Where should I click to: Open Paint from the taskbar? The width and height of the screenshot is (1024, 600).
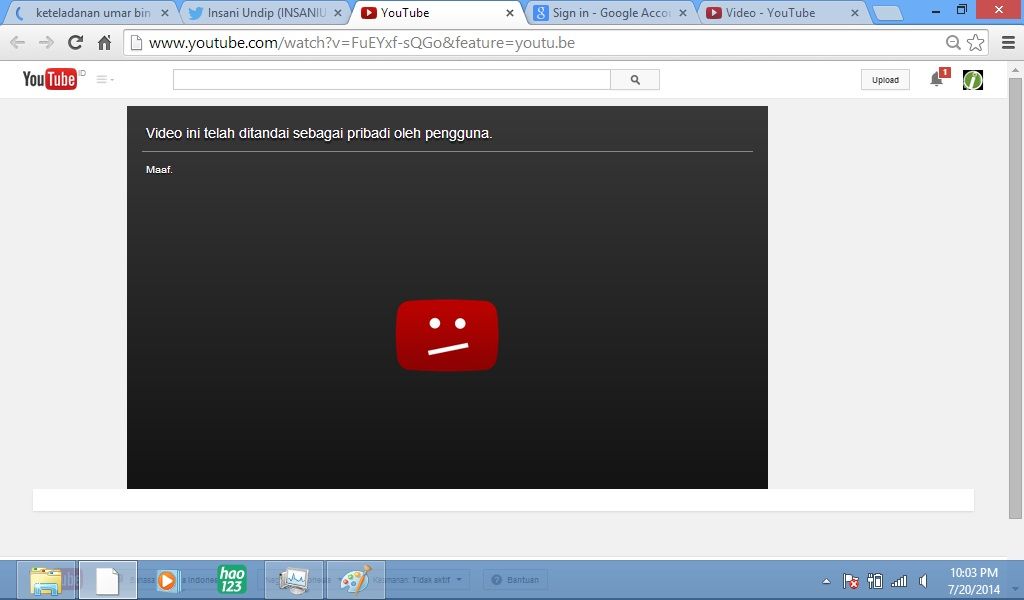355,580
